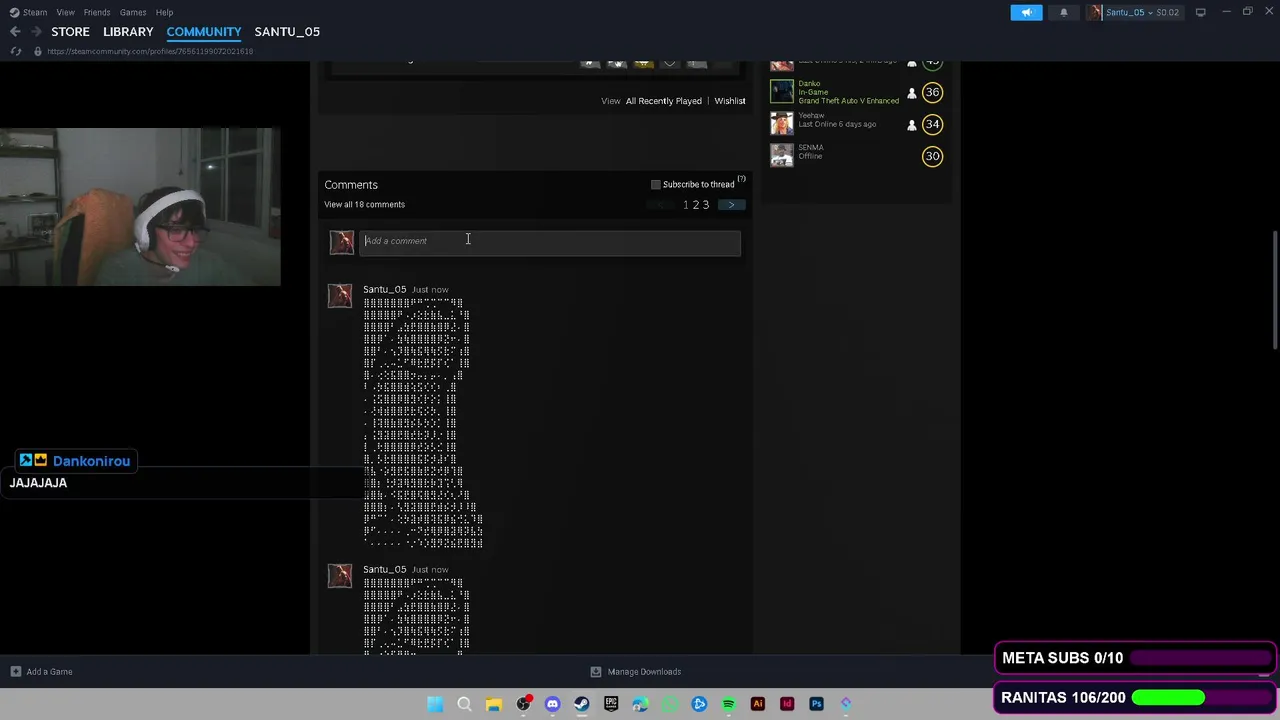This screenshot has width=1280, height=720.
Task: Go to next comments page arrow
Action: 731,205
